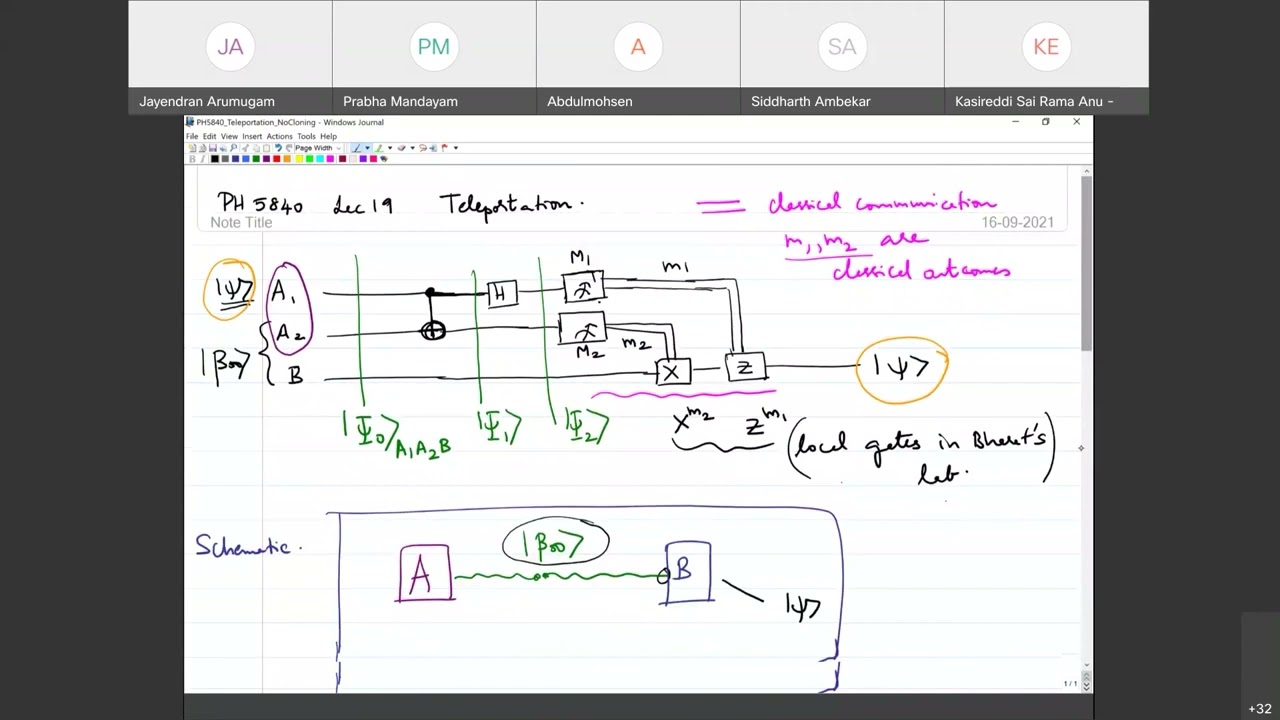Pick the black ink color swatch

215,159
